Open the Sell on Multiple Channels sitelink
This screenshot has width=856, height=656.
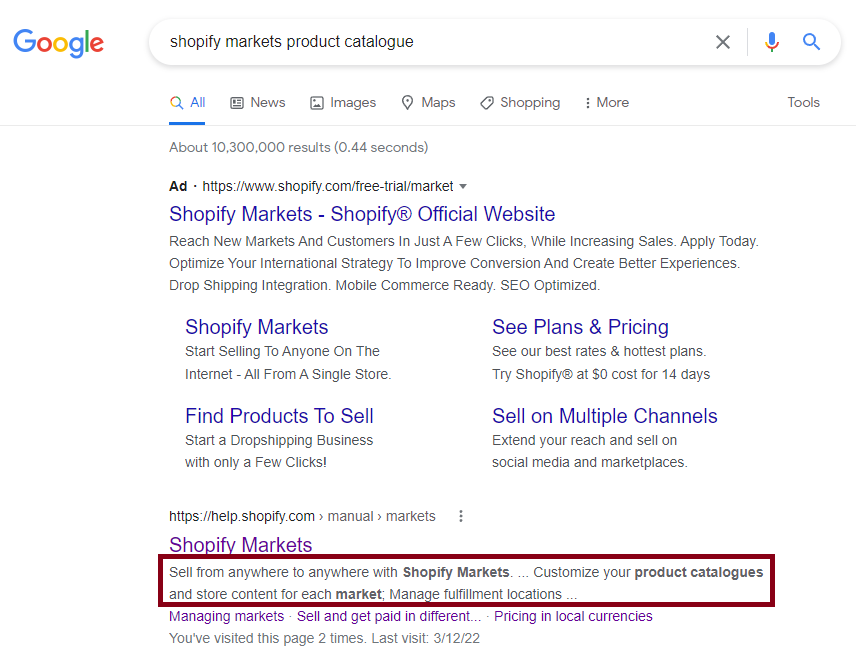click(x=604, y=416)
